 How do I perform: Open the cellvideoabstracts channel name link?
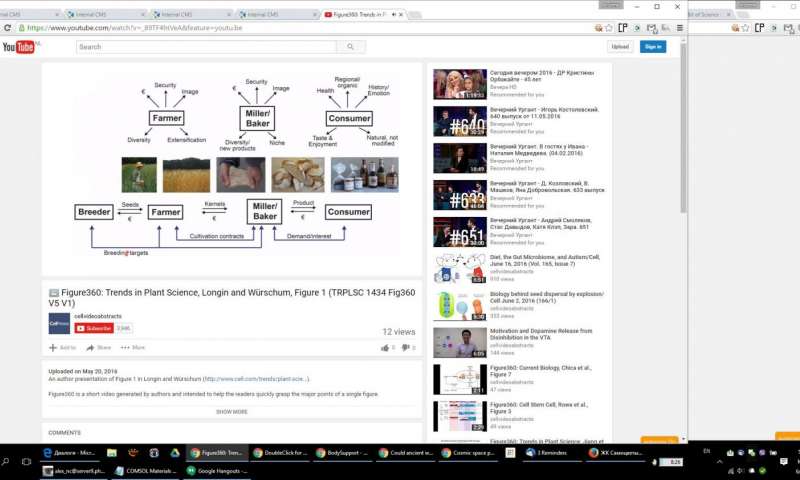[98, 316]
